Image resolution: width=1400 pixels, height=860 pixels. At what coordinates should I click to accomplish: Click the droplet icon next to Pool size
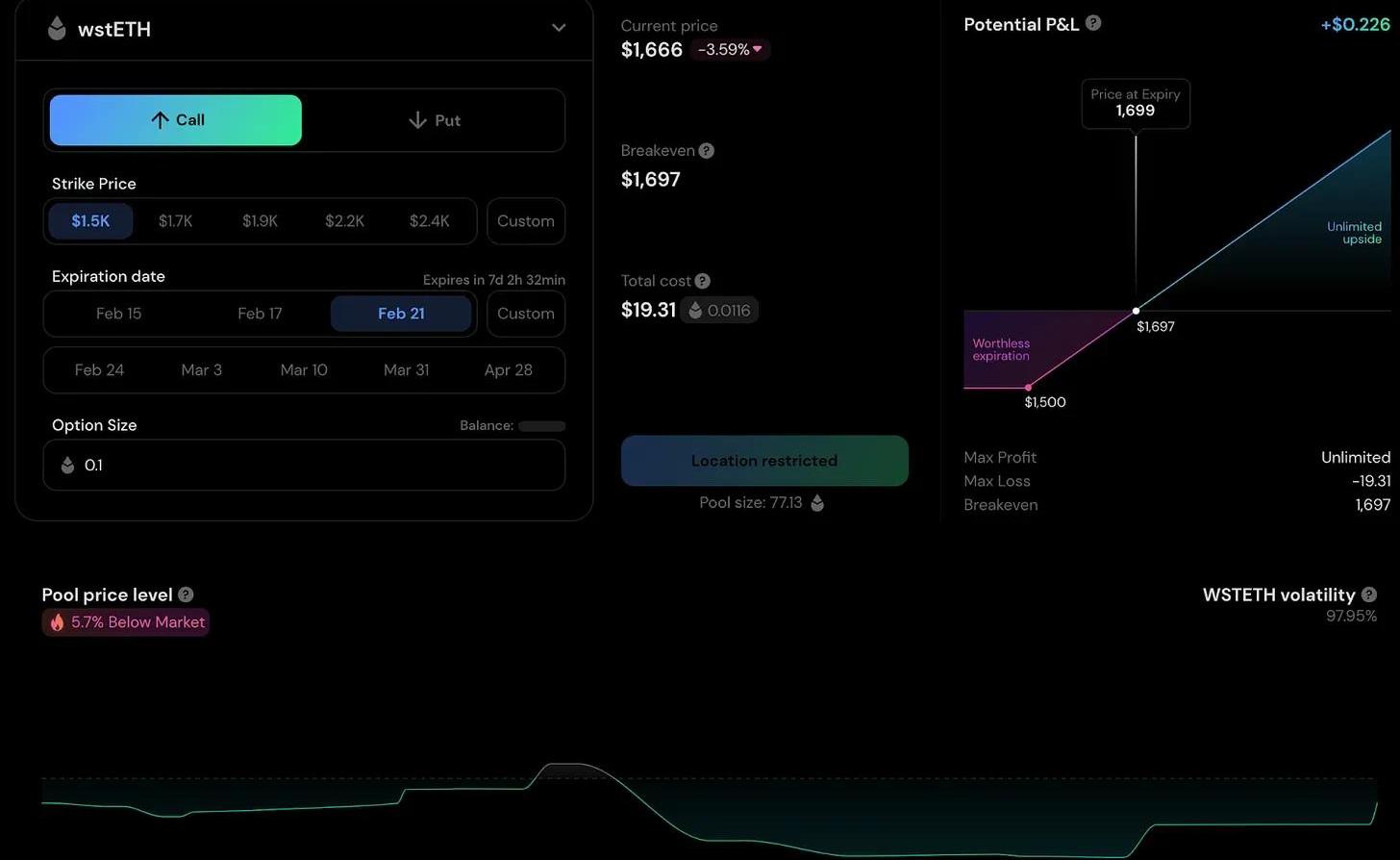tap(817, 502)
